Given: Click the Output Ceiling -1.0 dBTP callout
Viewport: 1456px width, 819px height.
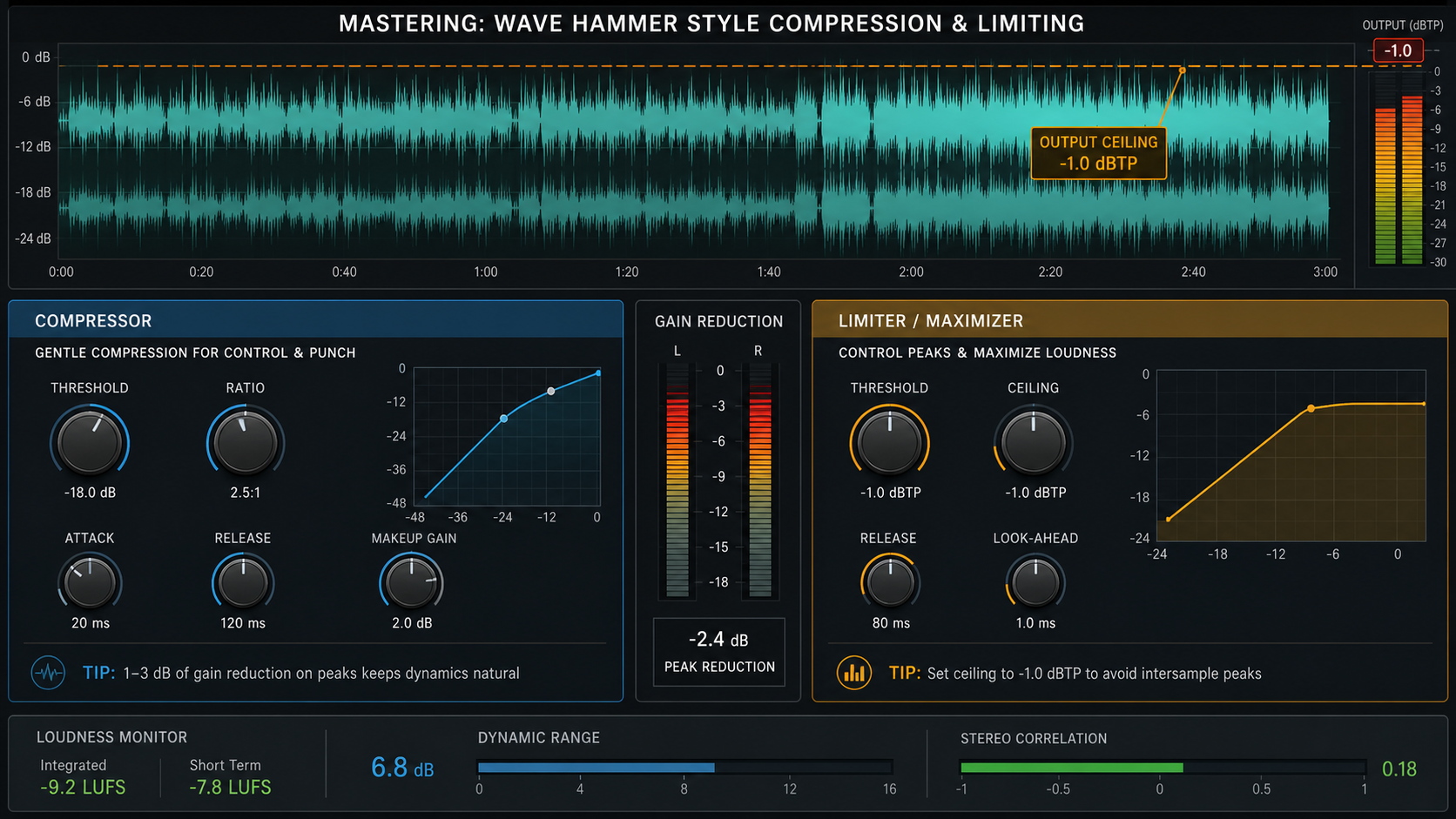Looking at the screenshot, I should pos(1098,153).
